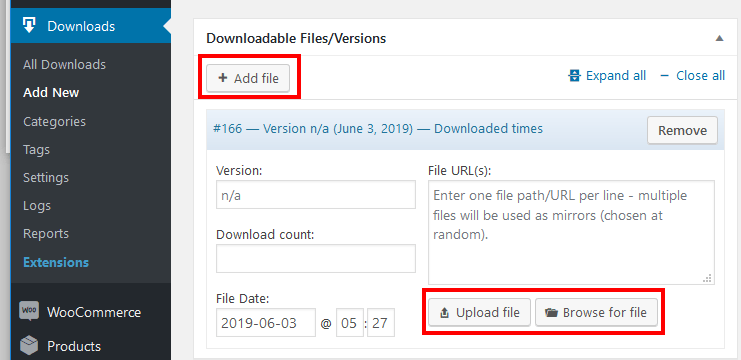Open All Downloads in the sidebar
The height and width of the screenshot is (360, 741).
[64, 65]
